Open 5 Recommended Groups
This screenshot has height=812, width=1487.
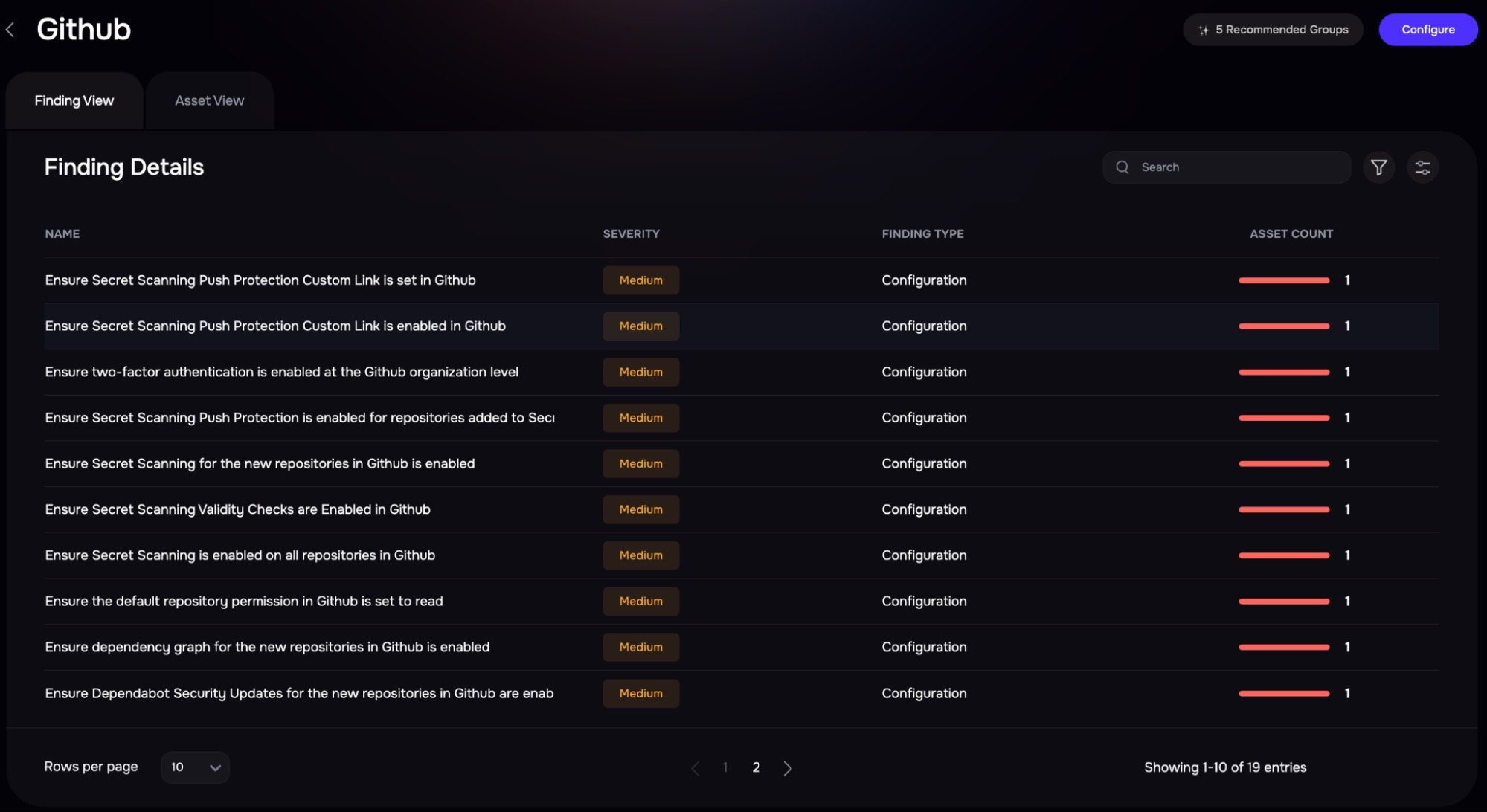(1273, 30)
